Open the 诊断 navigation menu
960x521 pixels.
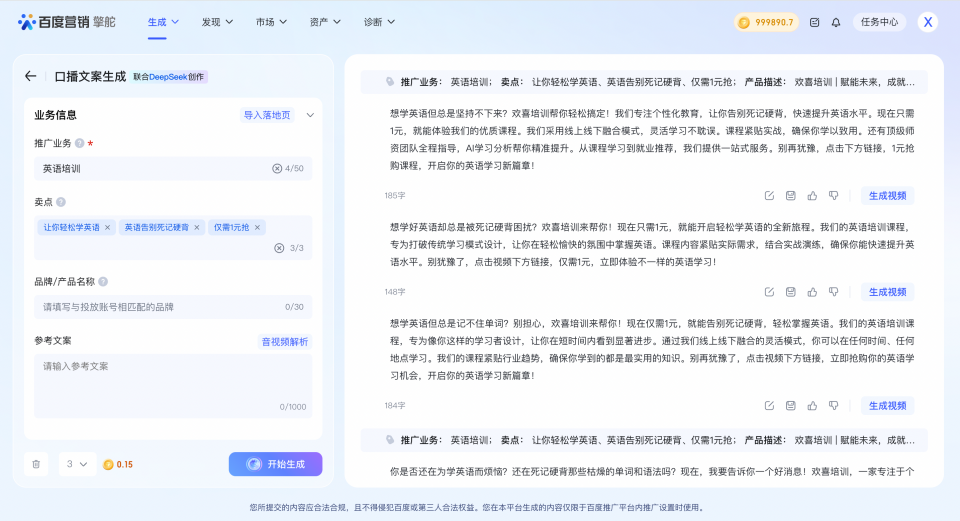(378, 22)
